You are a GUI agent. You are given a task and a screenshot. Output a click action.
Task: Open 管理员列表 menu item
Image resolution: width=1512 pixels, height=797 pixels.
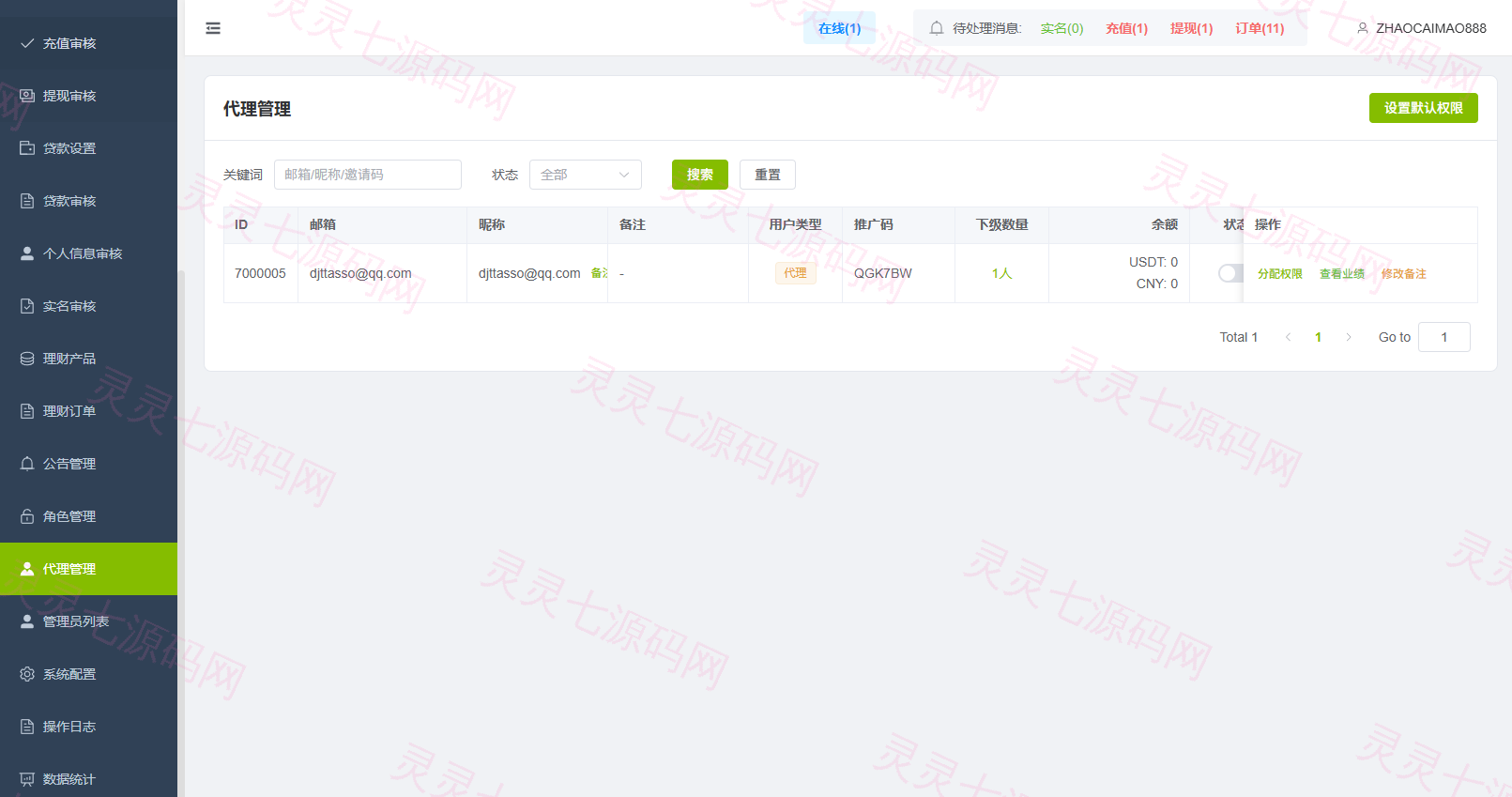88,621
